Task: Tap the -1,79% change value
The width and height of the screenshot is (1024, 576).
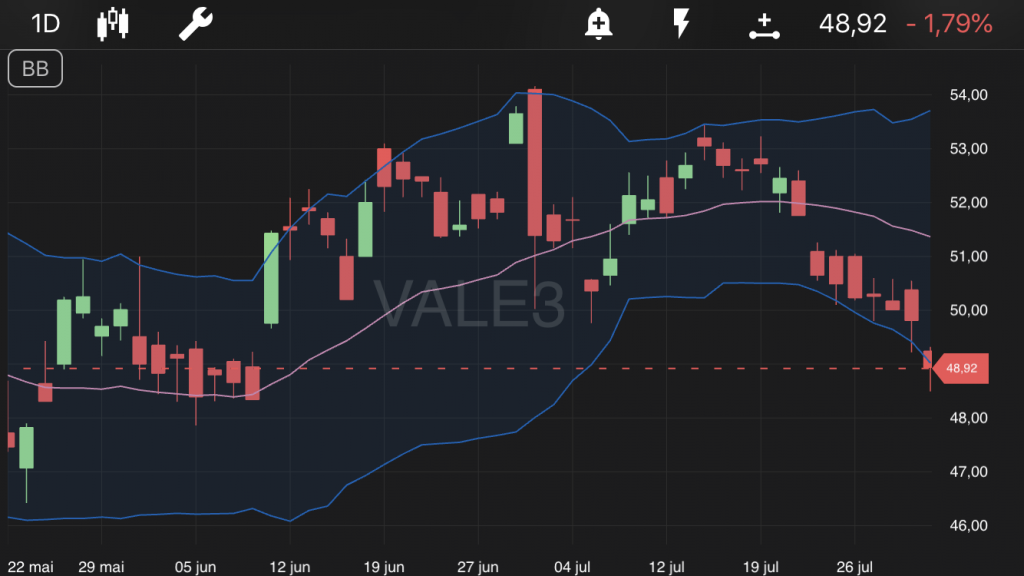Action: 950,24
